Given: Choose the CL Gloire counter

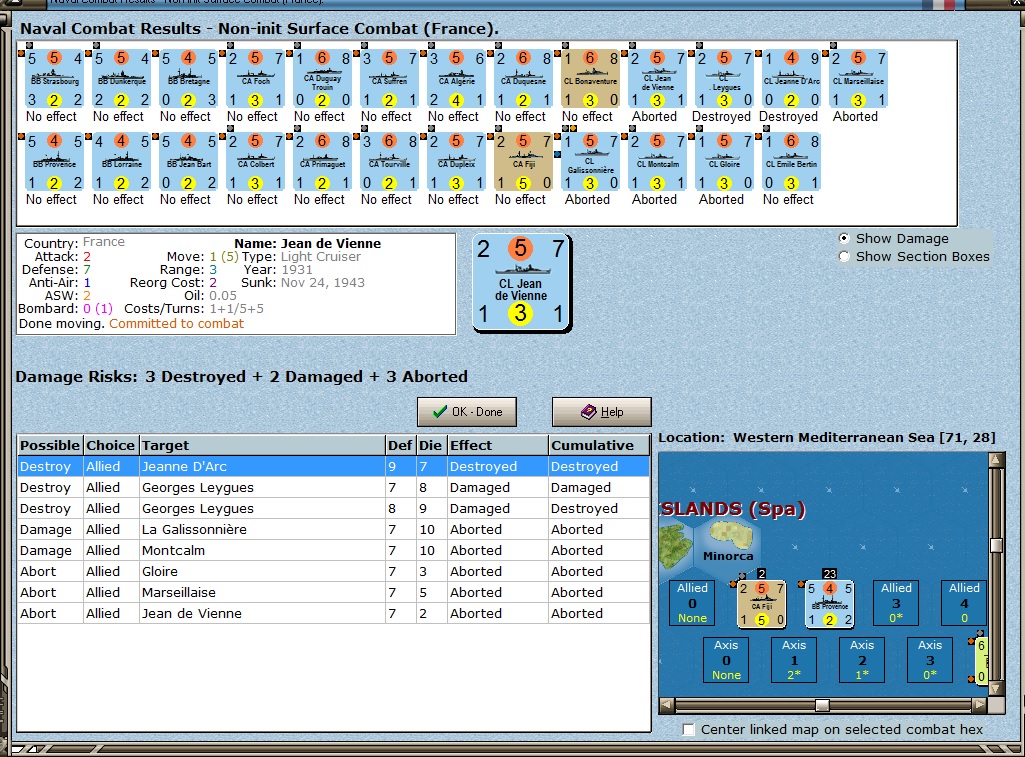Looking at the screenshot, I should coord(724,162).
